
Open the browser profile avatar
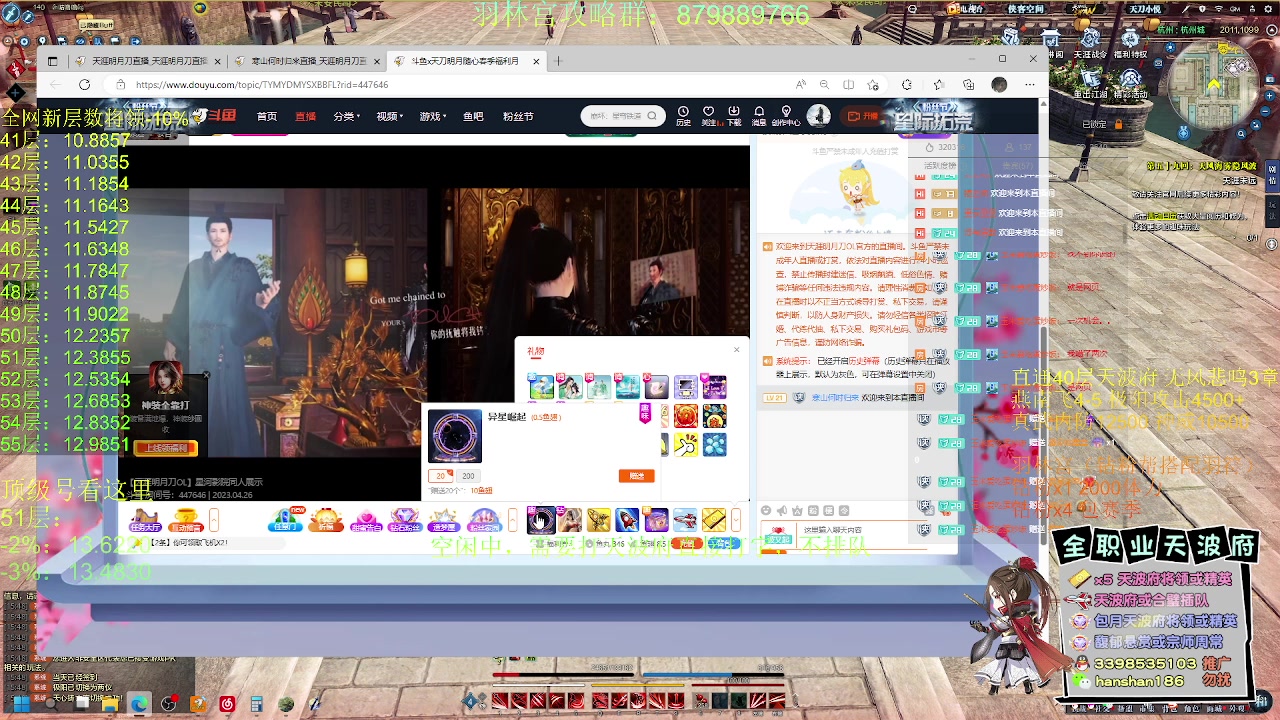tap(998, 85)
